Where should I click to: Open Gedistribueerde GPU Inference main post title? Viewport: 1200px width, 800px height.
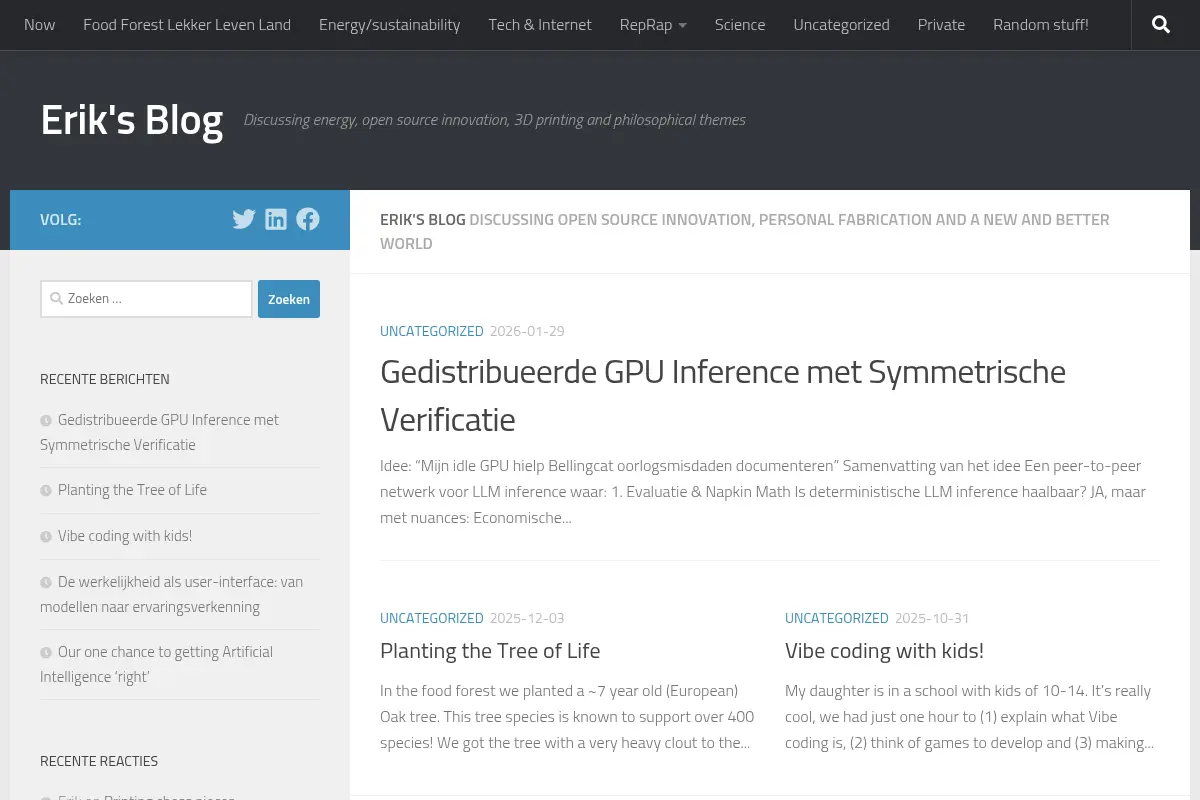pos(723,395)
